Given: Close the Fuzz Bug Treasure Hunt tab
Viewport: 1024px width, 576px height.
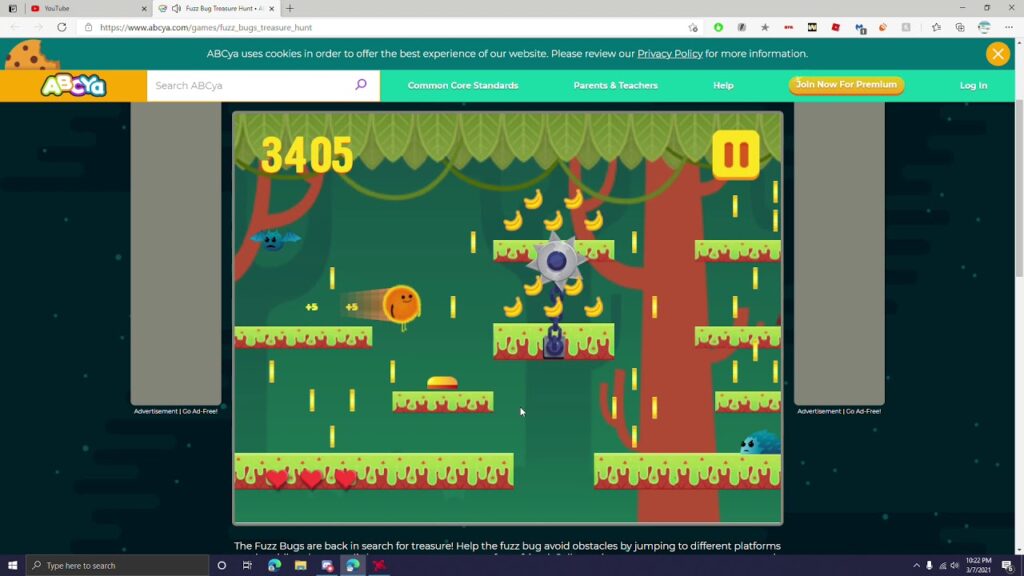Looking at the screenshot, I should pos(272,8).
